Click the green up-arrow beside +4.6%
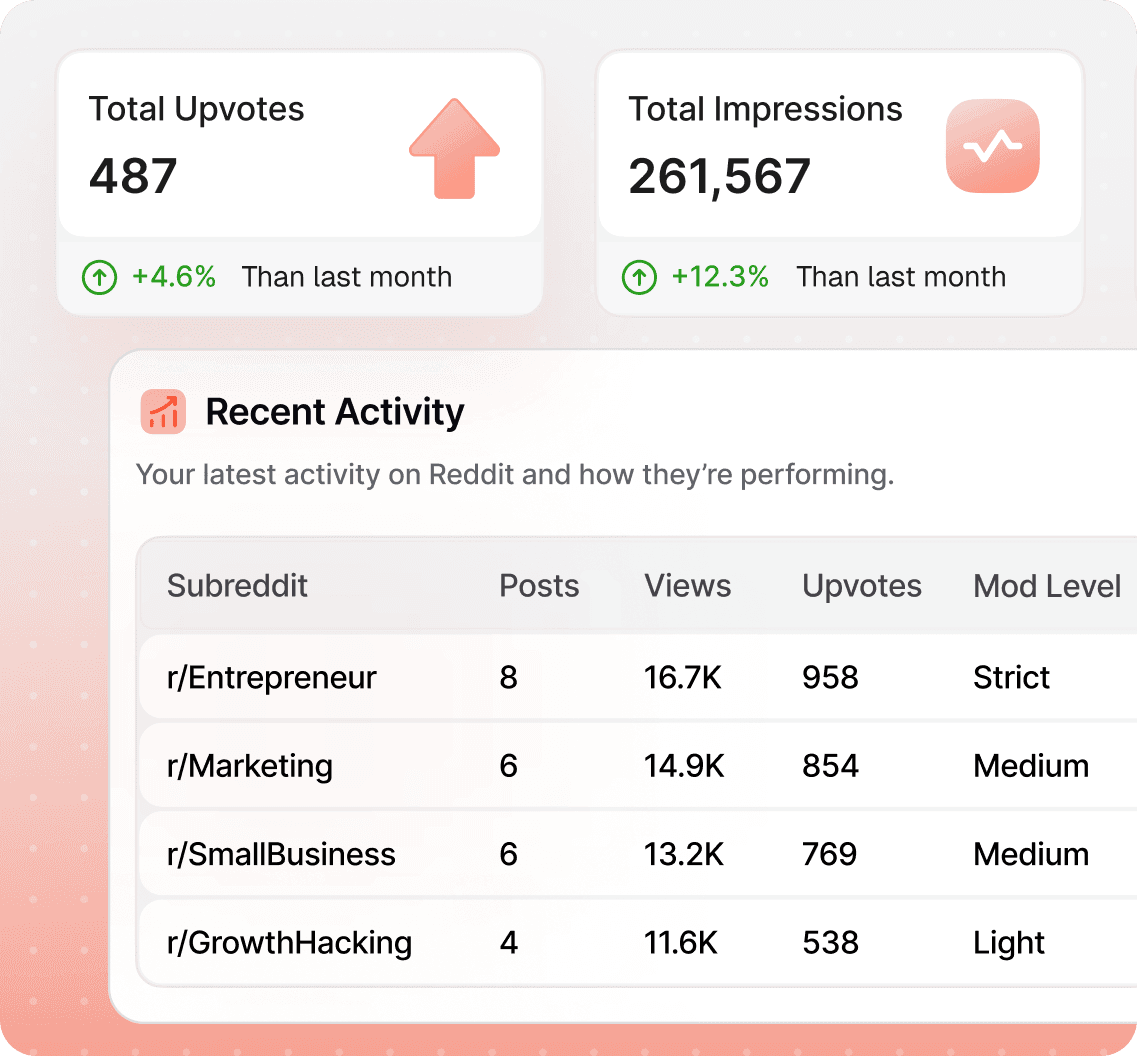1137x1056 pixels. coord(99,277)
